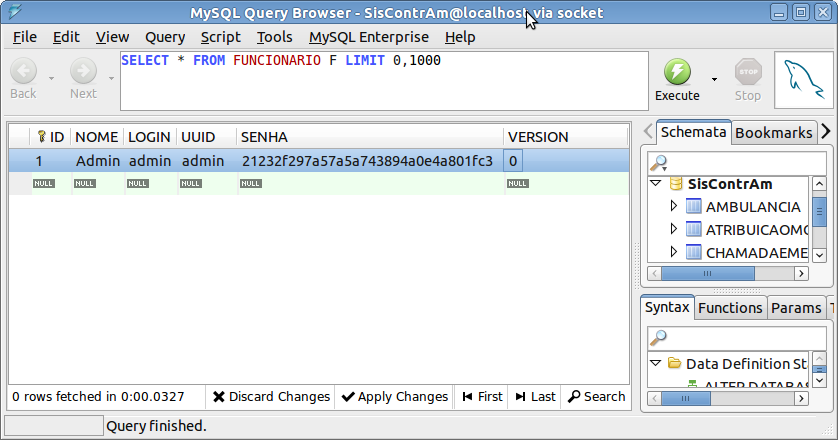Click syntax tree horizontal scrollbar right arrow

pos(801,398)
